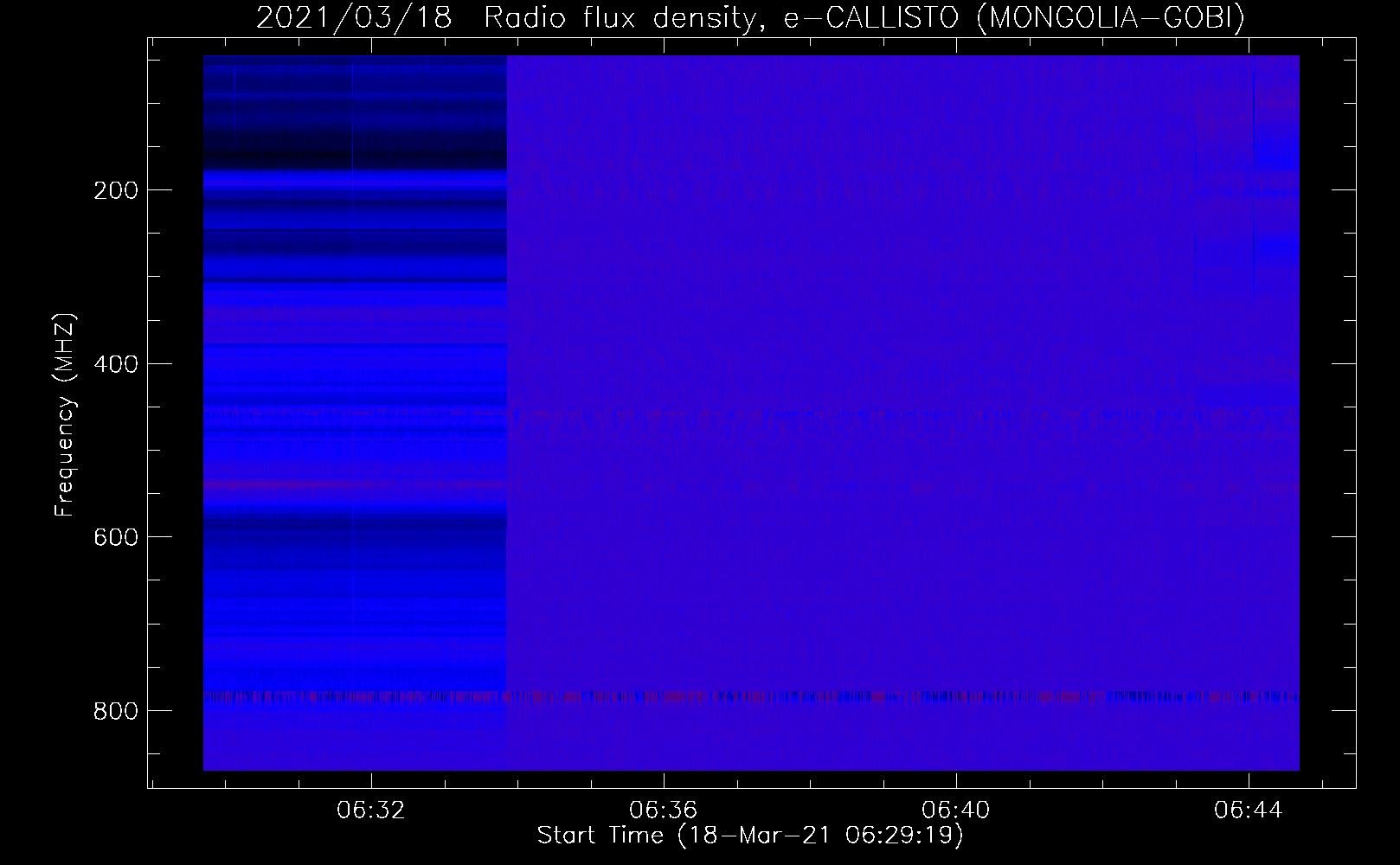Image resolution: width=1400 pixels, height=865 pixels.
Task: Click the '400' frequency tick label
Action: [x=115, y=364]
